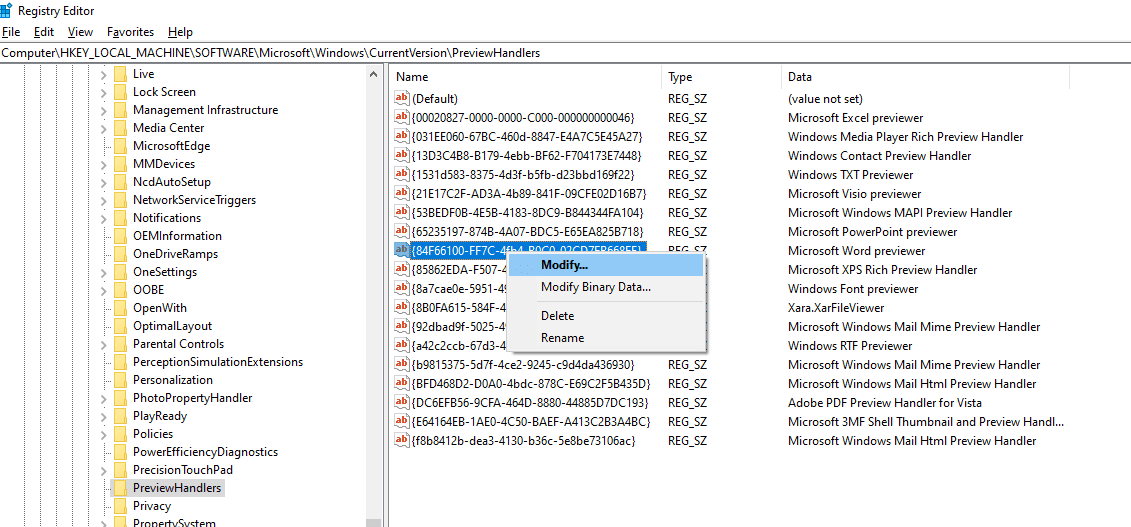
Task: Choose Rename from the context menu
Action: tap(606, 337)
